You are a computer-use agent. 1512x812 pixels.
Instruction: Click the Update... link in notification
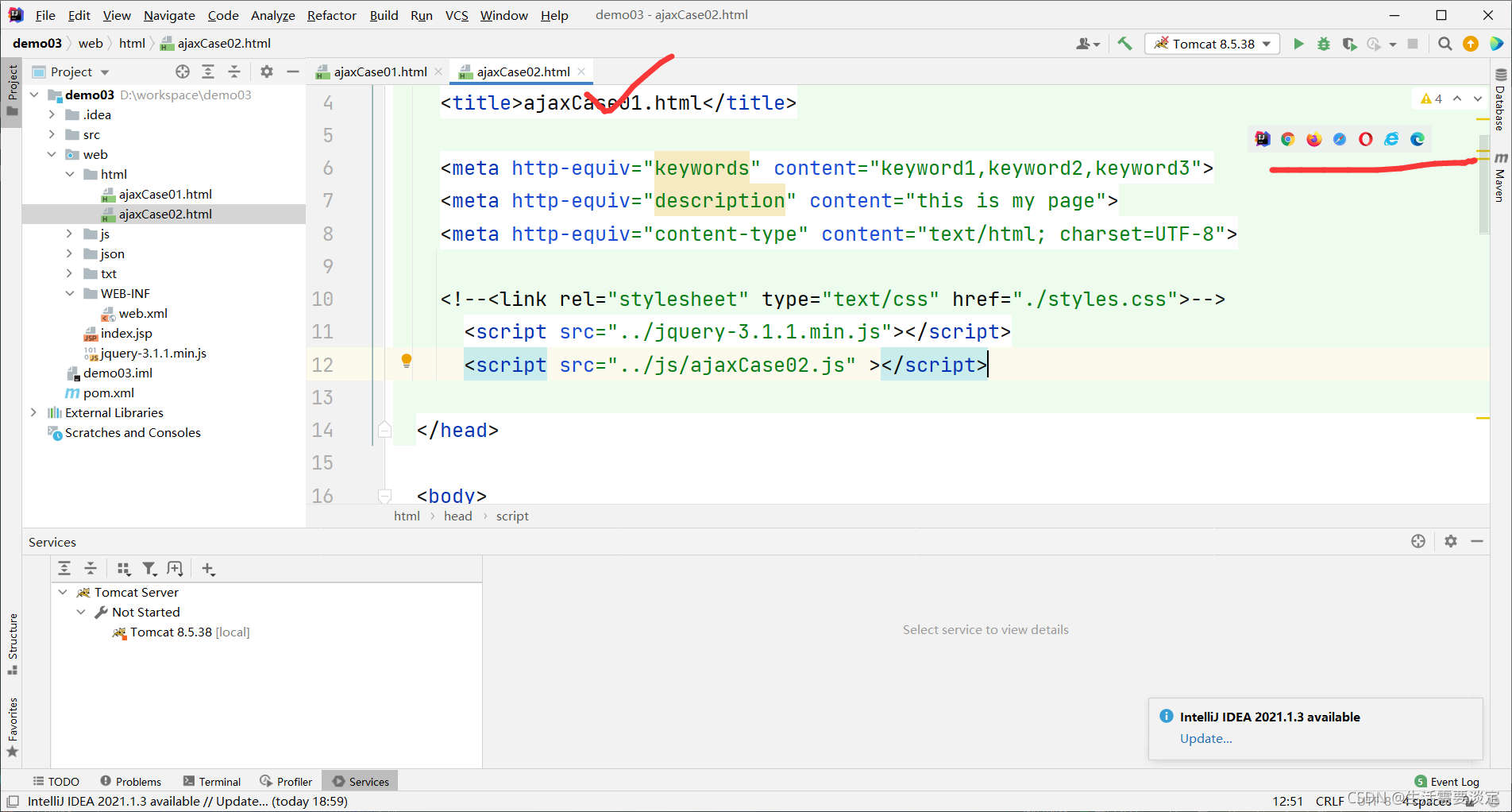coord(1205,738)
